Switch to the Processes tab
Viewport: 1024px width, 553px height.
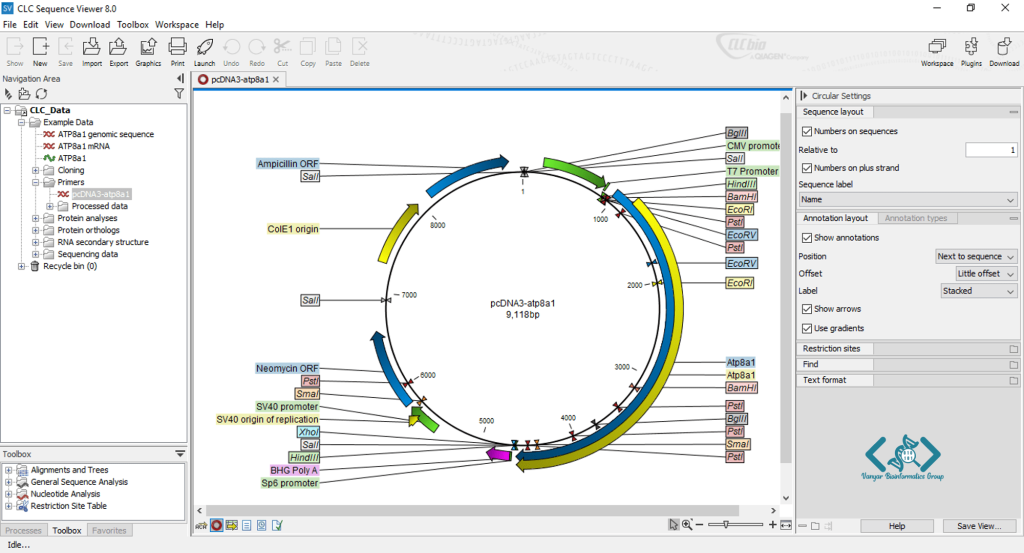tap(23, 531)
